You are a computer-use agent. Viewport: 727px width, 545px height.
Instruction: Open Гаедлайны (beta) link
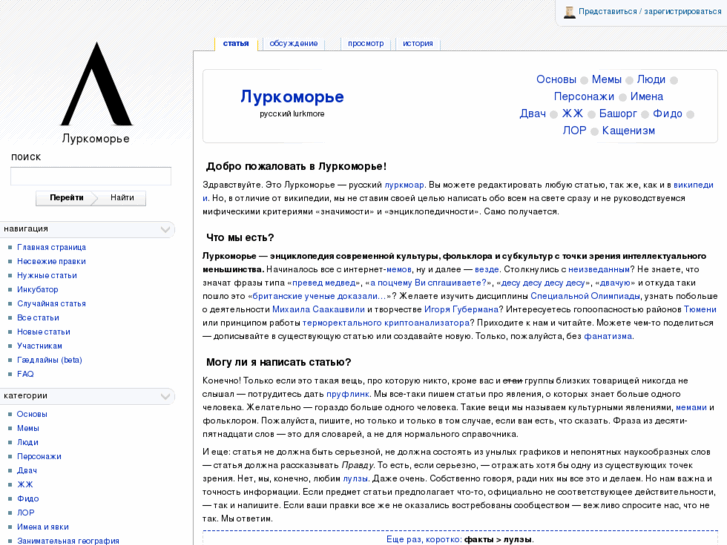(50, 360)
